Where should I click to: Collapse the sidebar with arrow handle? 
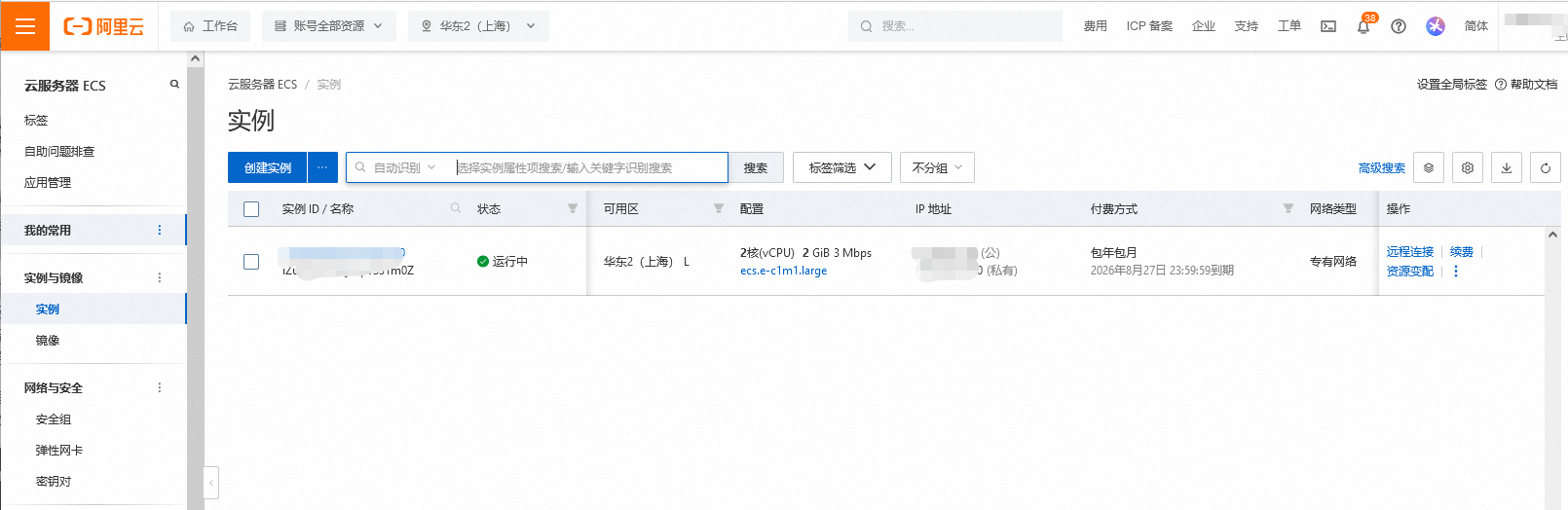pos(211,482)
